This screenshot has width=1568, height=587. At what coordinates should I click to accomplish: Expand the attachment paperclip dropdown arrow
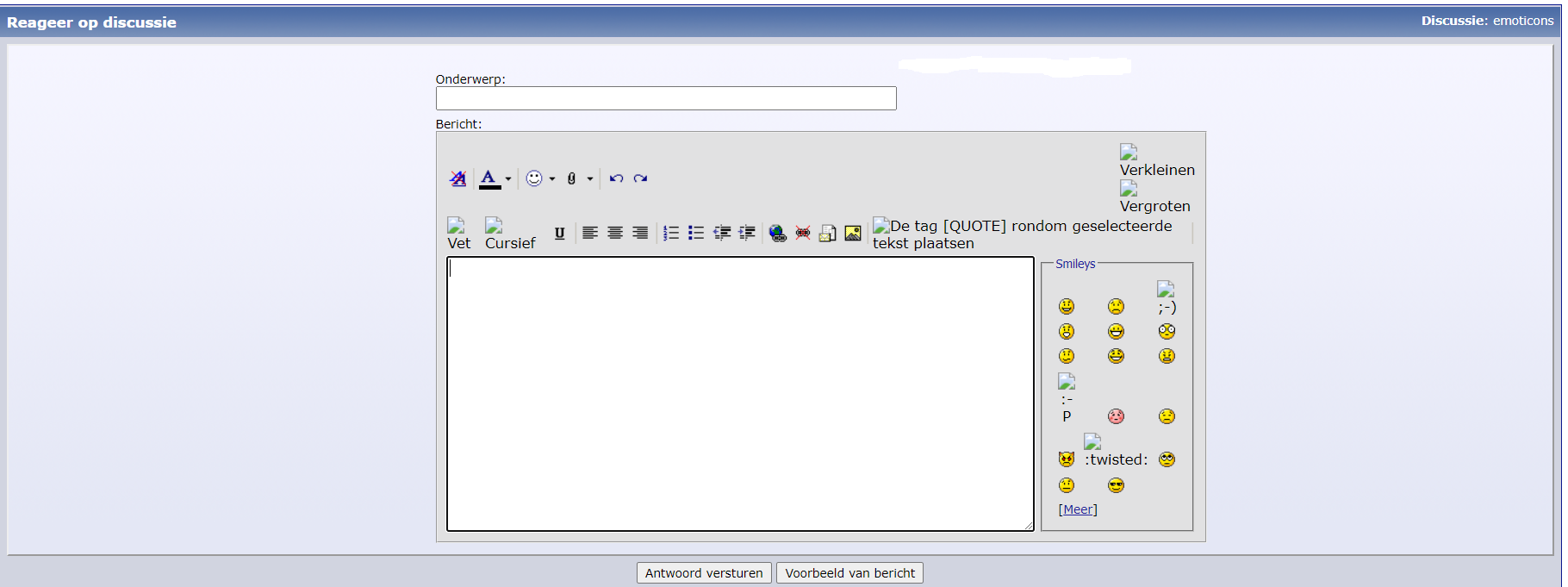(590, 179)
